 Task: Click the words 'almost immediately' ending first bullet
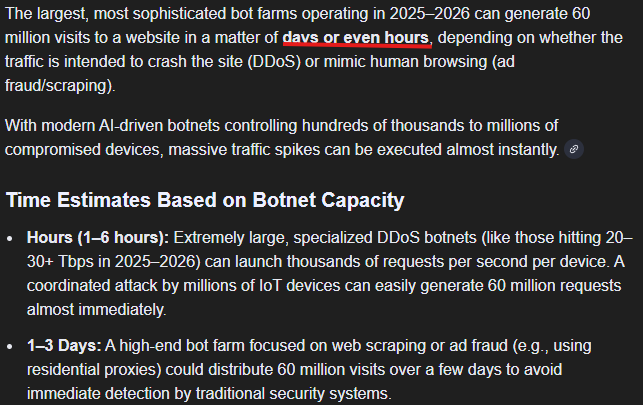[95, 309]
